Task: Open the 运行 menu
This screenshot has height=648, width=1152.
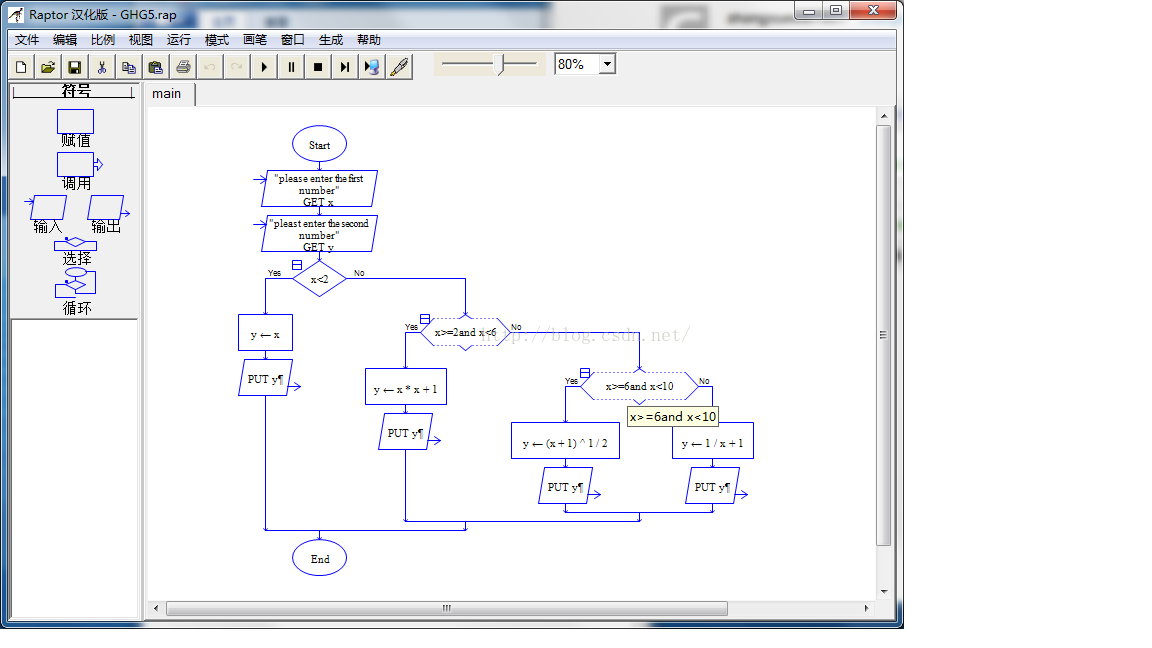Action: pyautogui.click(x=179, y=40)
